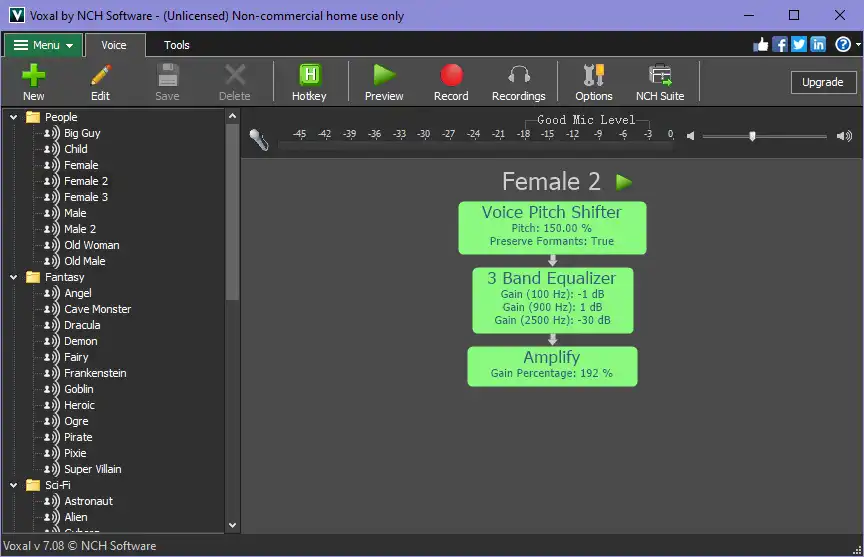Viewport: 864px width, 557px height.
Task: Open dropdown arrow beside Help icon
Action: pos(858,45)
